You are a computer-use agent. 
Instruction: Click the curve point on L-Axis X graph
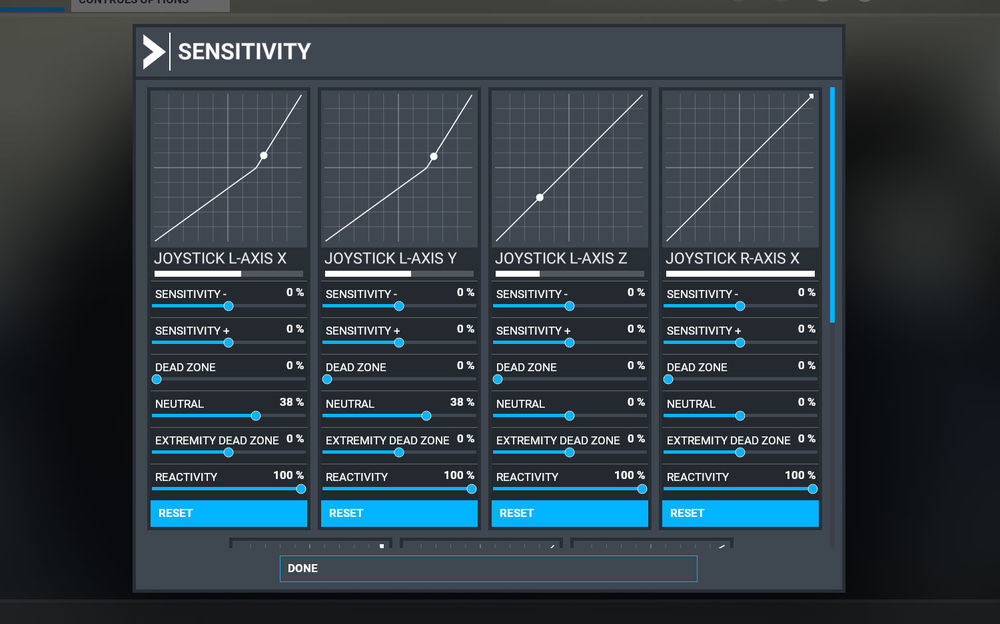(264, 155)
